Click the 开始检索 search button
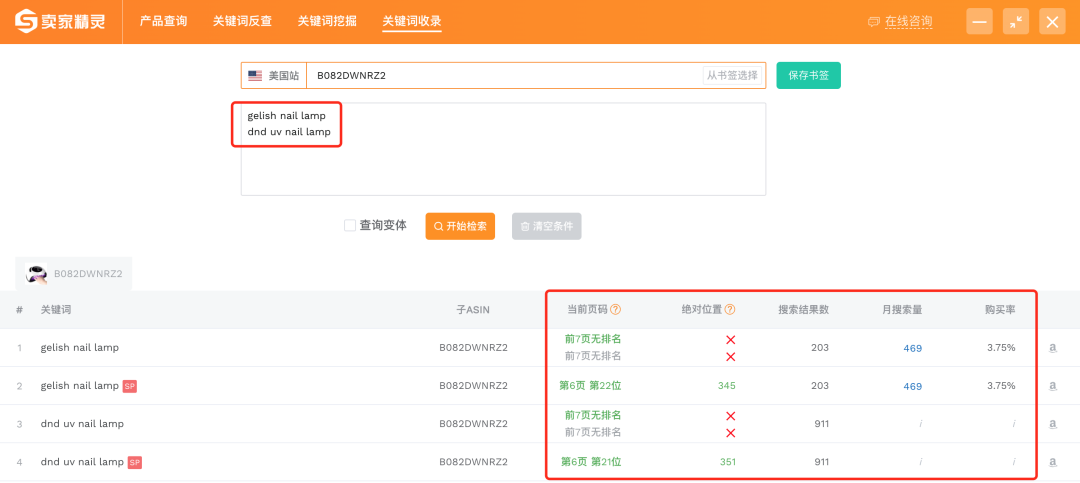Image resolution: width=1080 pixels, height=483 pixels. 460,226
